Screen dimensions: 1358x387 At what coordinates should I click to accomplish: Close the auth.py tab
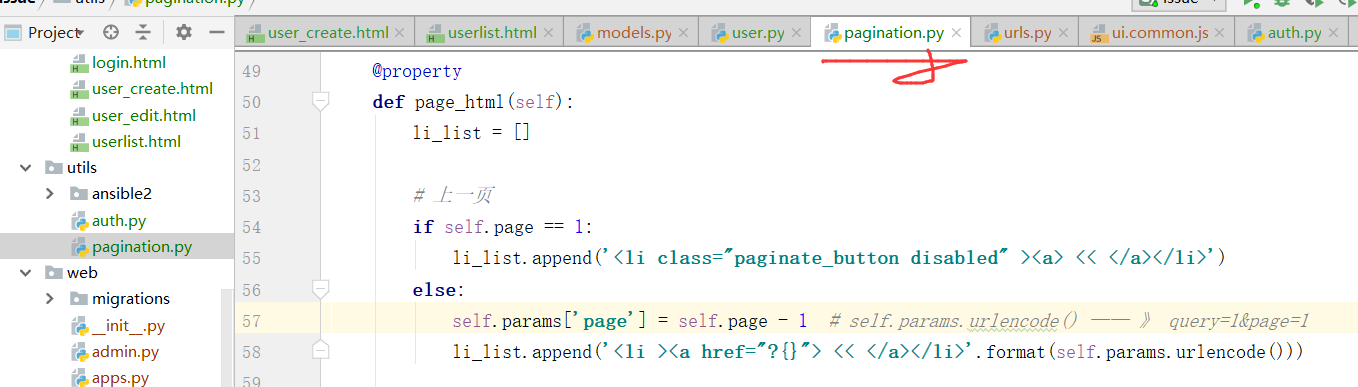click(1334, 33)
